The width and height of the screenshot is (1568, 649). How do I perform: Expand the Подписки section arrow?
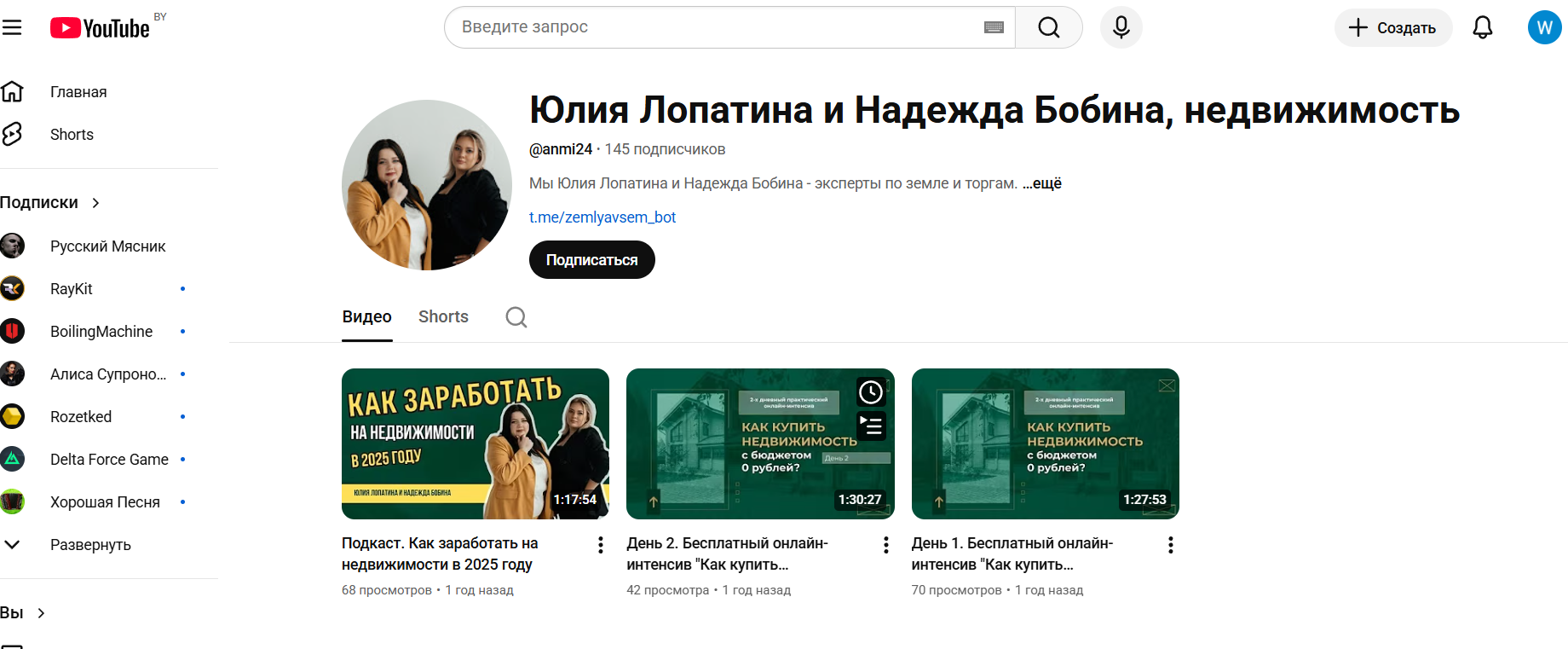point(95,203)
